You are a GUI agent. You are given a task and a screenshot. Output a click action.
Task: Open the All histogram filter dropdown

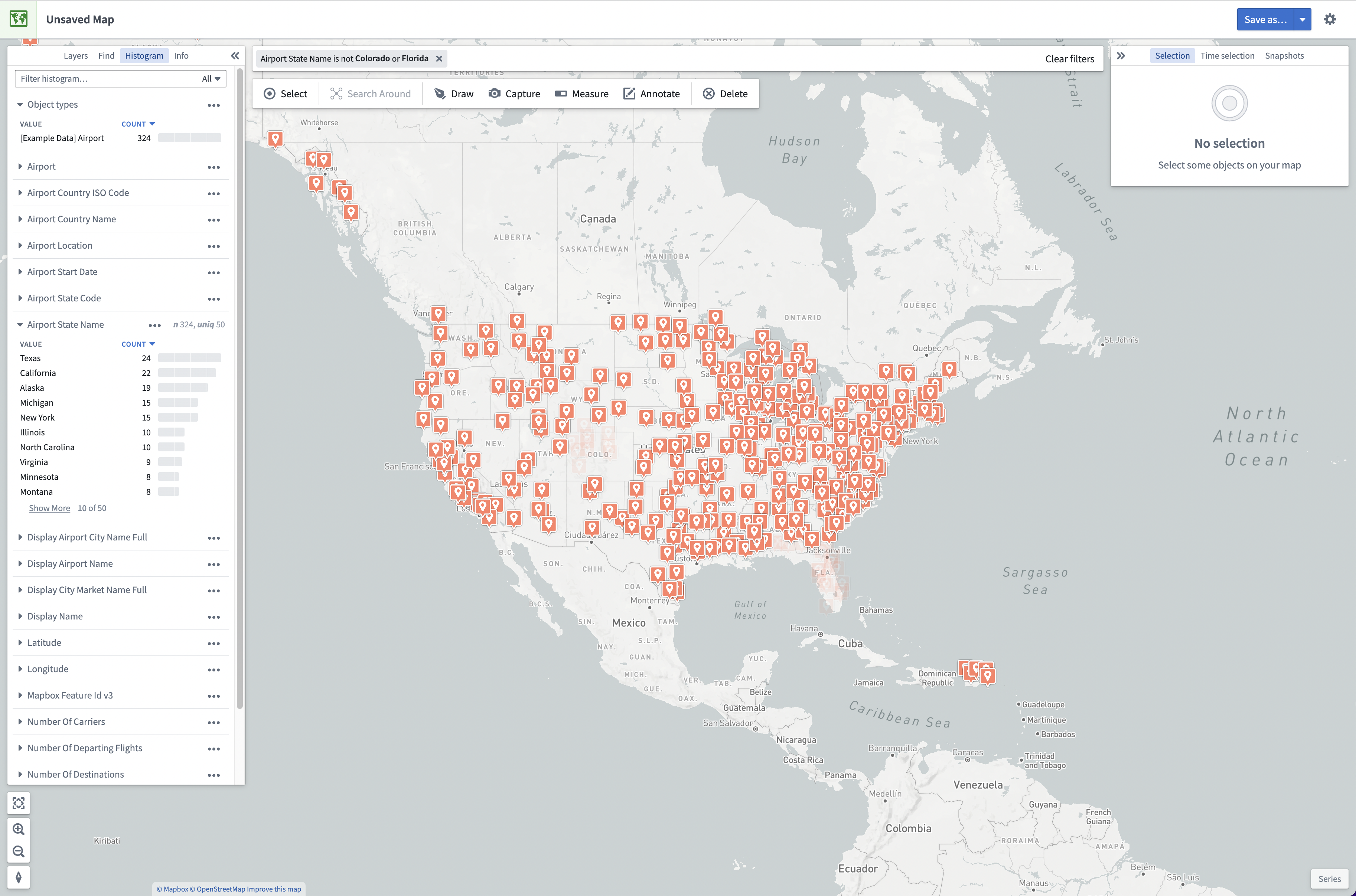[211, 79]
